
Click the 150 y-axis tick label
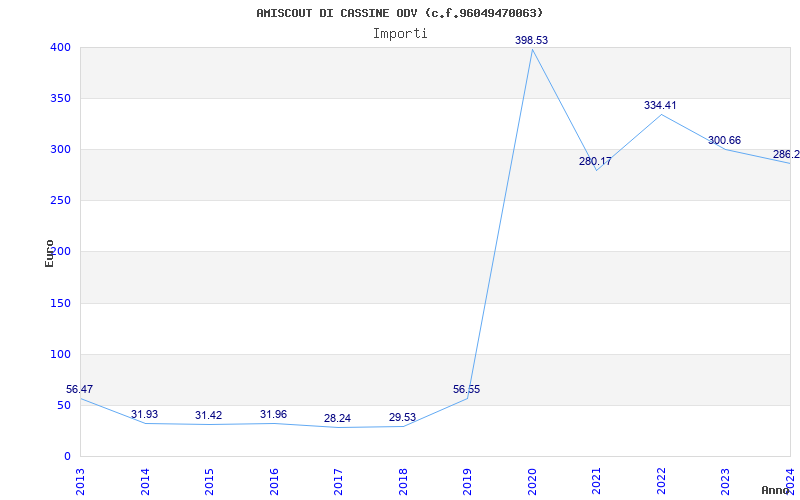[x=60, y=304]
